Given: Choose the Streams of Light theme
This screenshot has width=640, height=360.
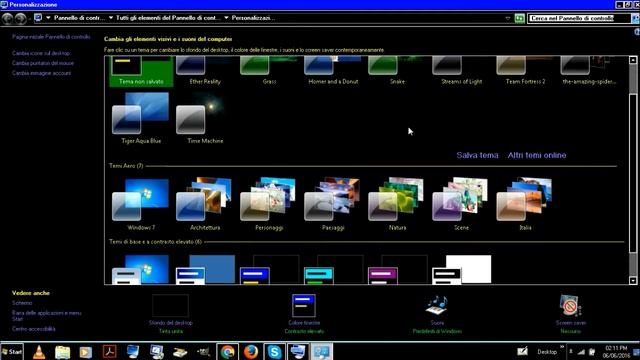Looking at the screenshot, I should (x=461, y=71).
